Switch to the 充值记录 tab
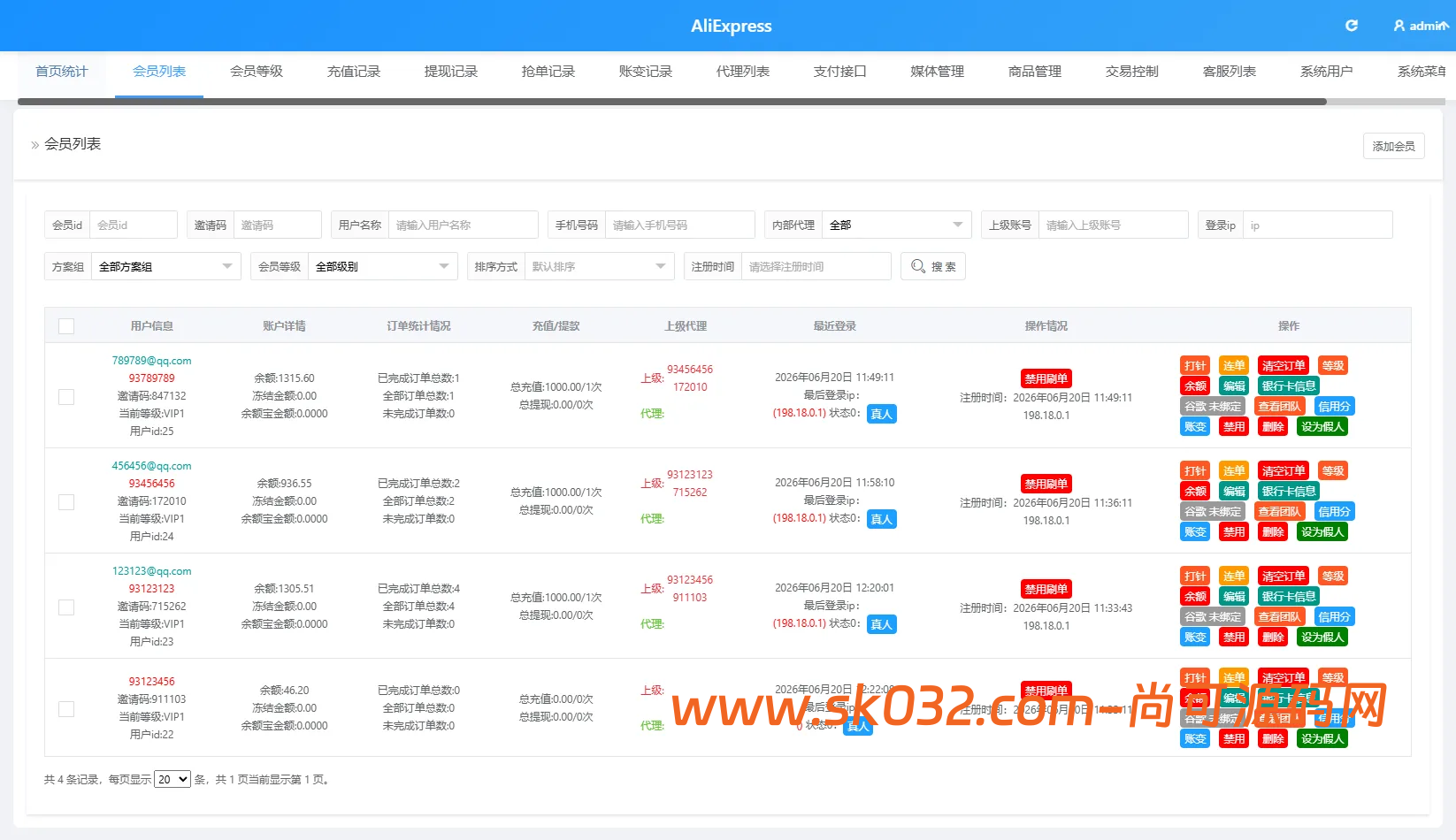This screenshot has height=840, width=1456. point(354,72)
